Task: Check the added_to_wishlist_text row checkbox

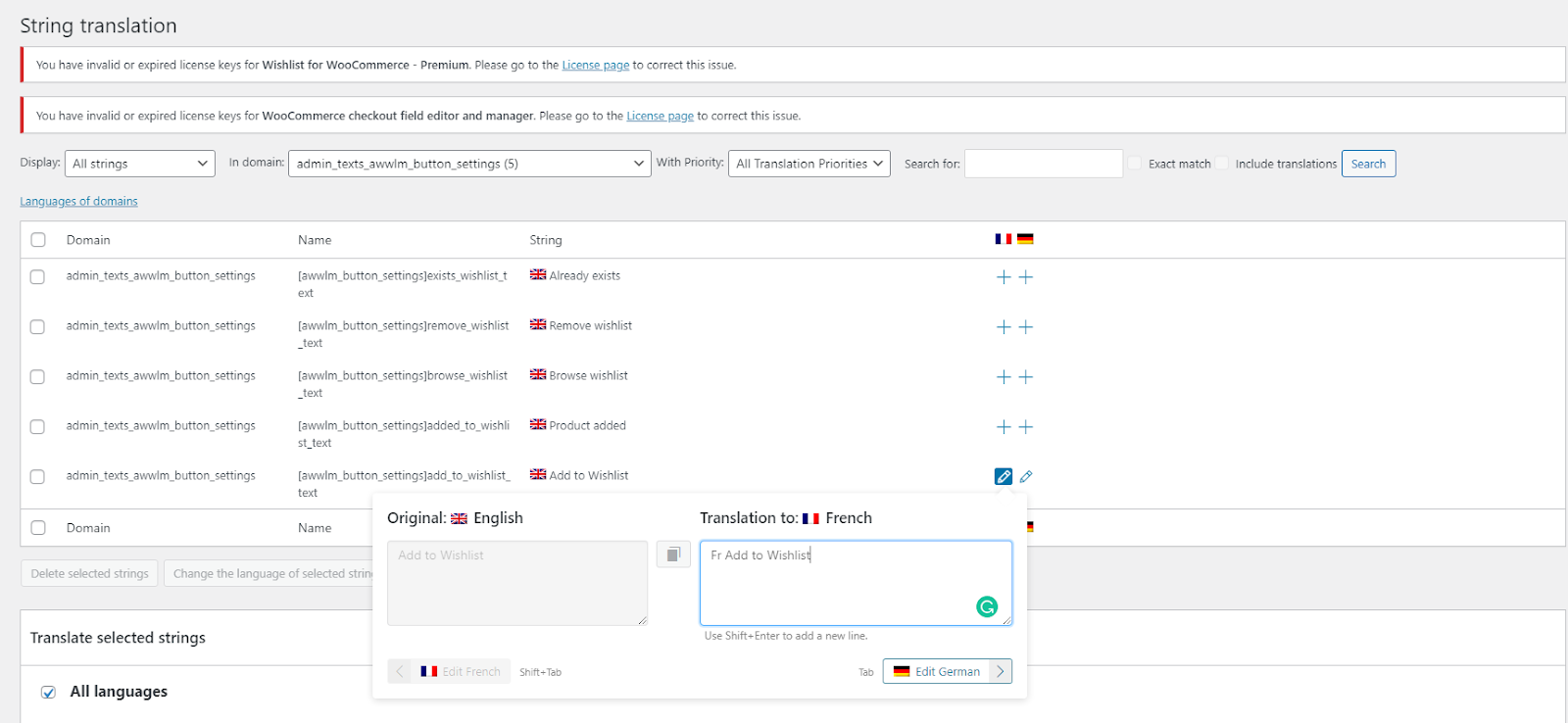Action: tap(37, 427)
